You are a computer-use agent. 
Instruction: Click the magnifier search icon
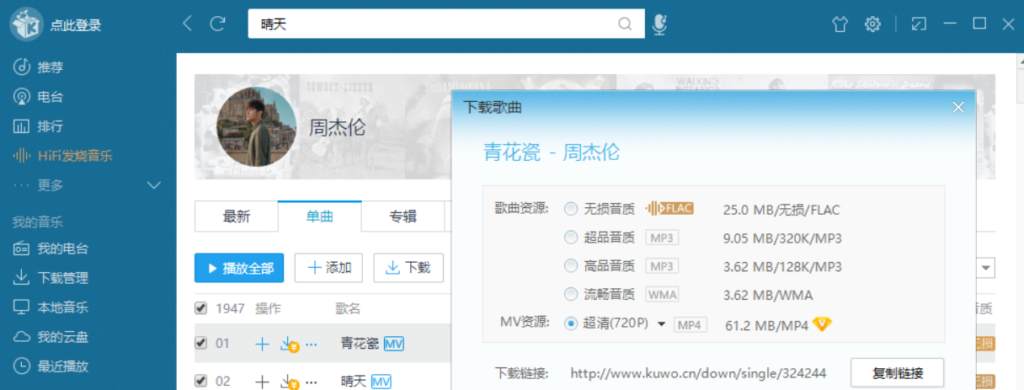pos(625,25)
